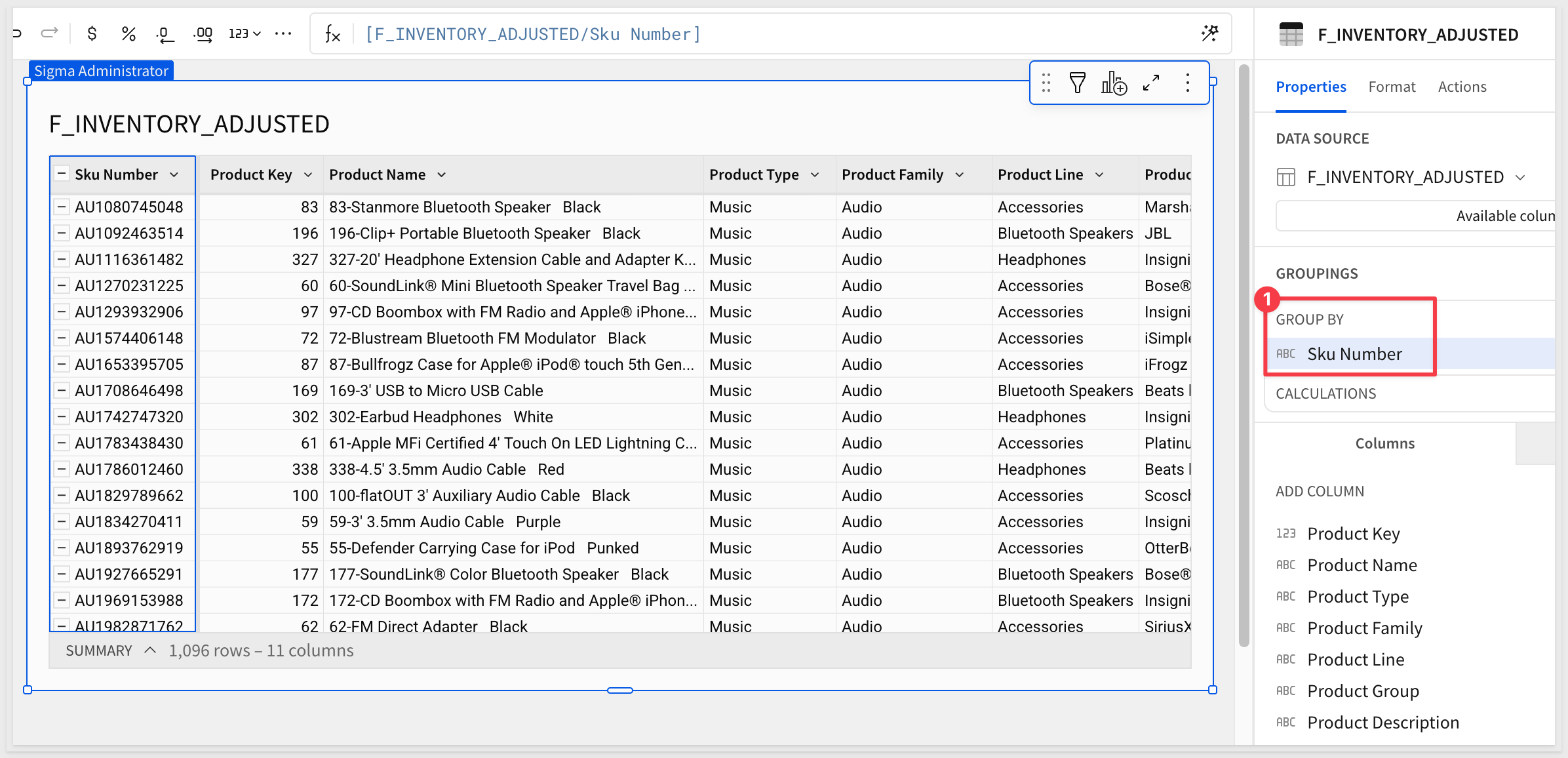Click the decrease decimal places icon
Image resolution: width=1568 pixels, height=758 pixels.
165,33
